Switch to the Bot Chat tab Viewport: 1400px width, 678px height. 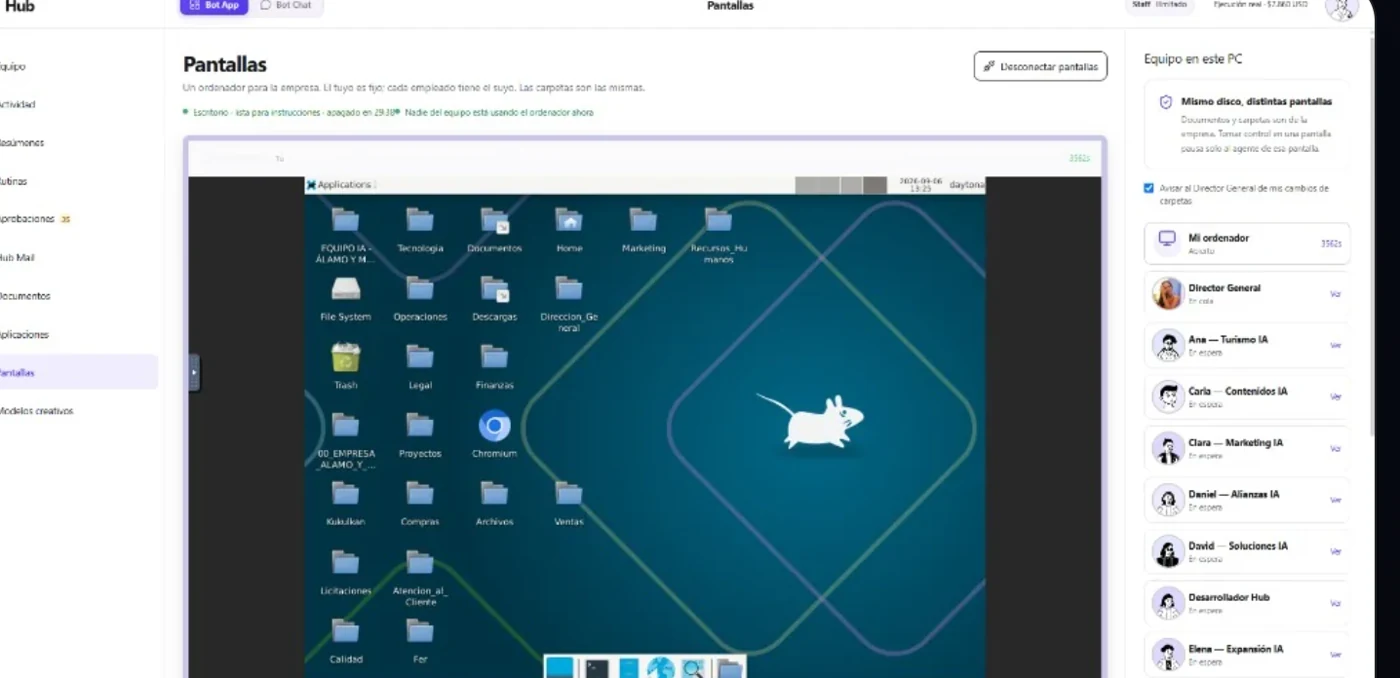point(286,6)
